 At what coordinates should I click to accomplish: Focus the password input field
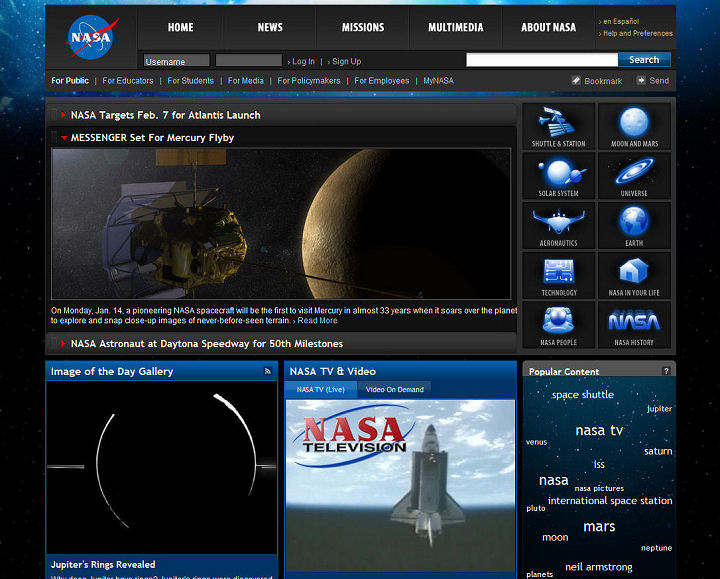248,60
